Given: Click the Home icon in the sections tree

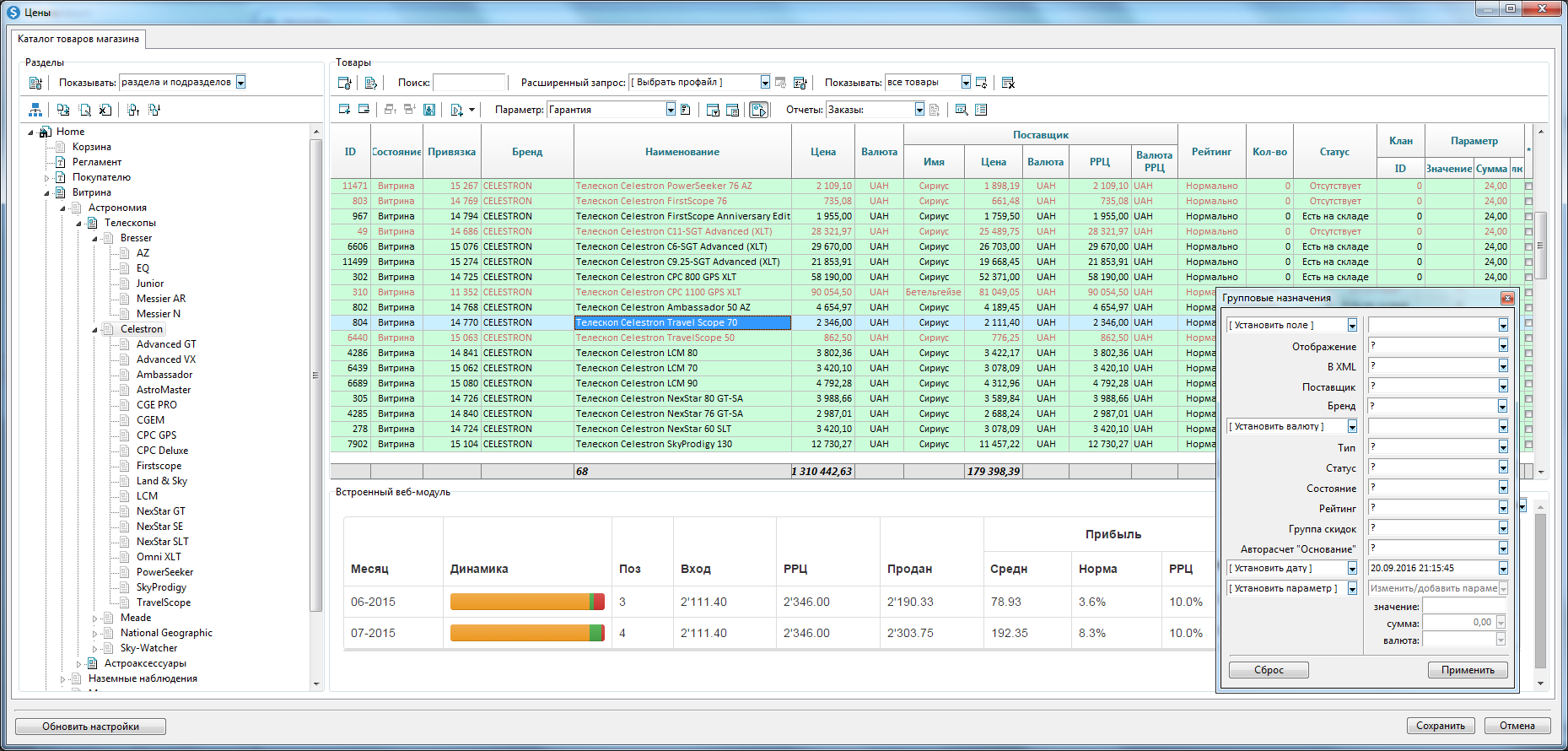Looking at the screenshot, I should coord(46,132).
